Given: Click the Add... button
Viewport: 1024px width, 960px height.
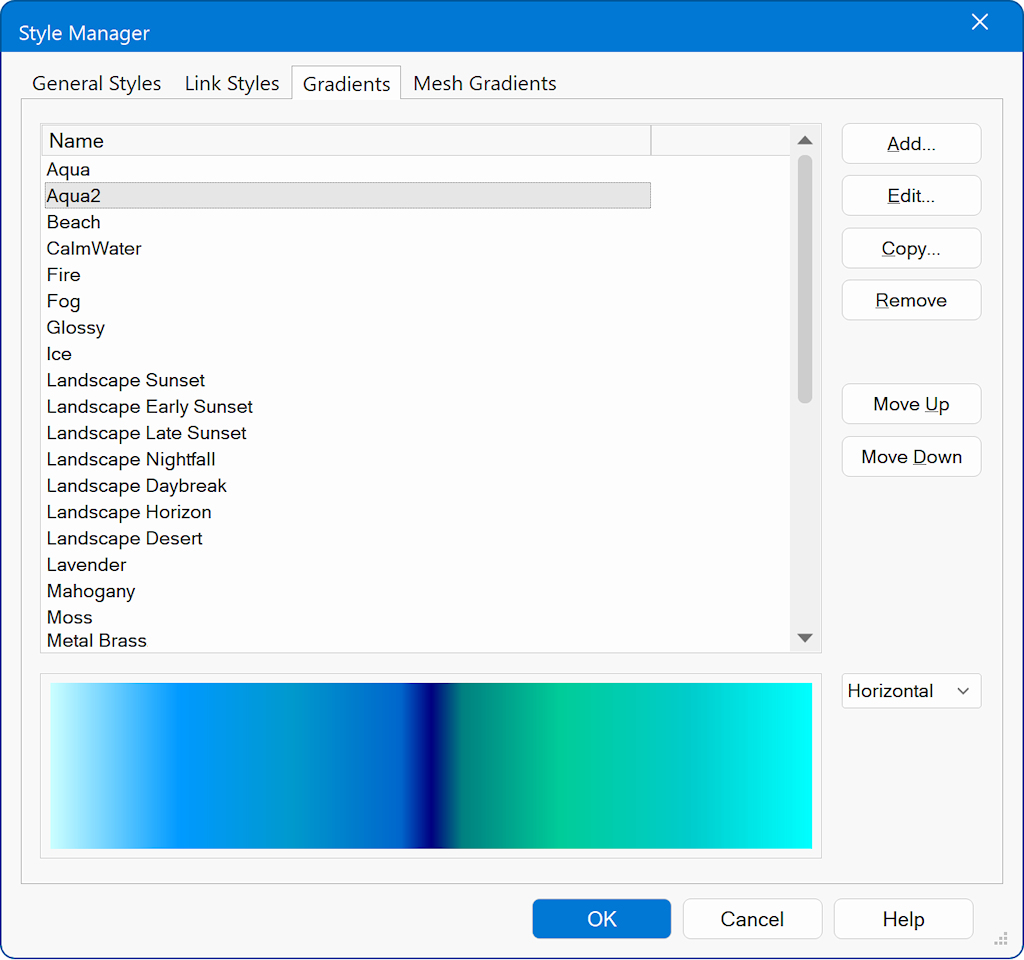Looking at the screenshot, I should point(911,144).
